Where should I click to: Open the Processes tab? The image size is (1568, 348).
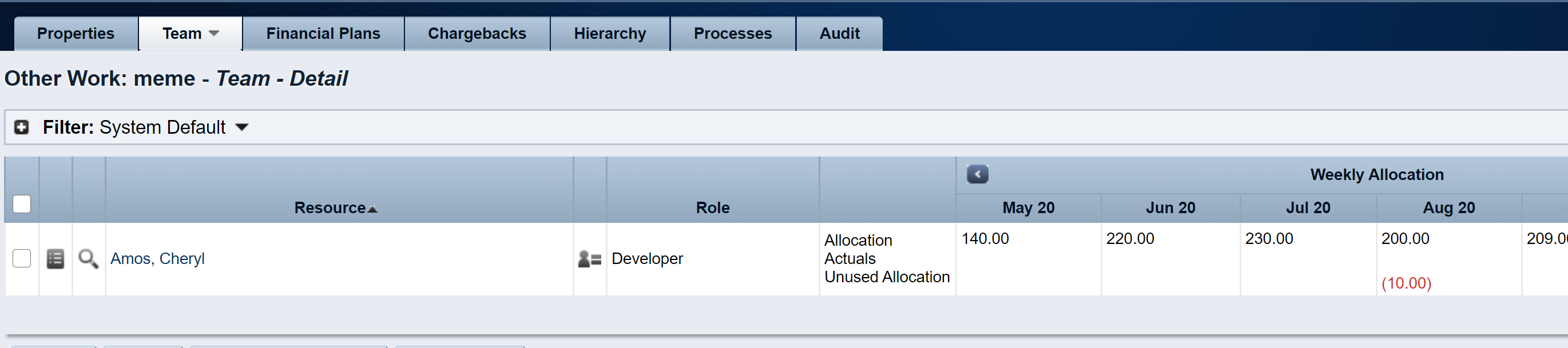(x=733, y=34)
